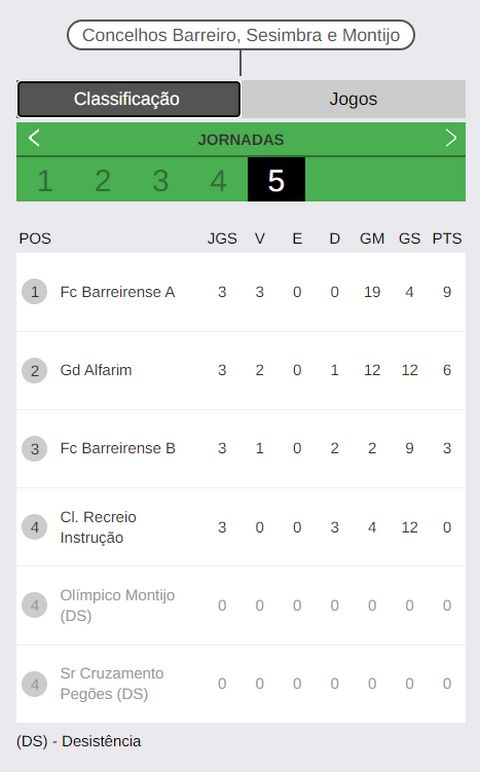
Task: Select jornada 3
Action: [160, 180]
